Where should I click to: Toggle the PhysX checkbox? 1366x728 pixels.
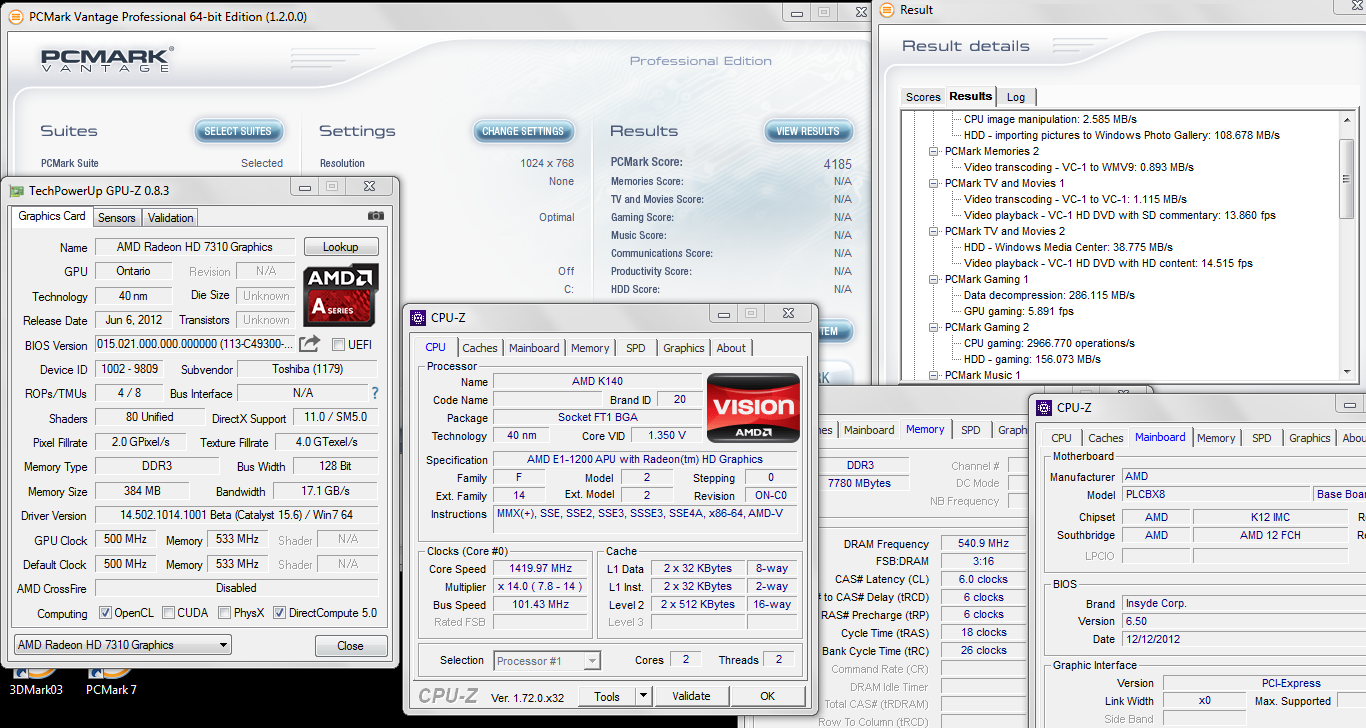tap(225, 613)
